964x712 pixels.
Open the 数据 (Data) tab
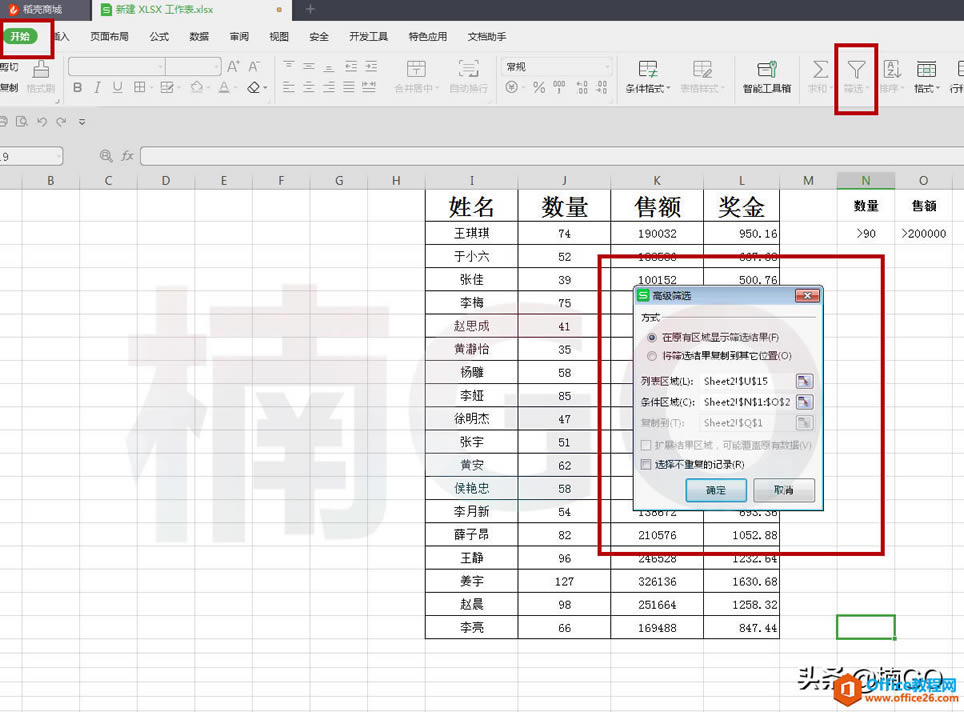point(199,37)
